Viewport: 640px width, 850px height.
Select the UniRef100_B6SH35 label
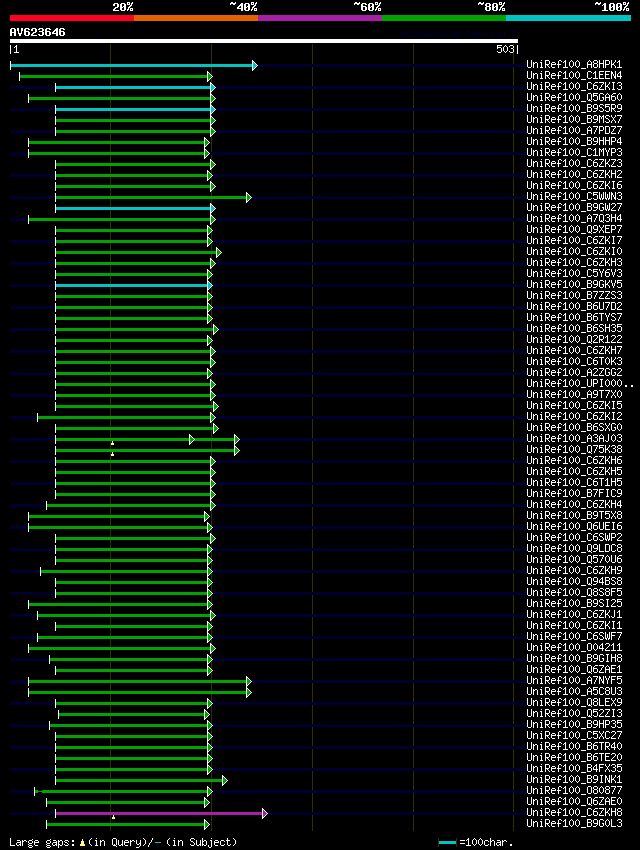[x=574, y=329]
